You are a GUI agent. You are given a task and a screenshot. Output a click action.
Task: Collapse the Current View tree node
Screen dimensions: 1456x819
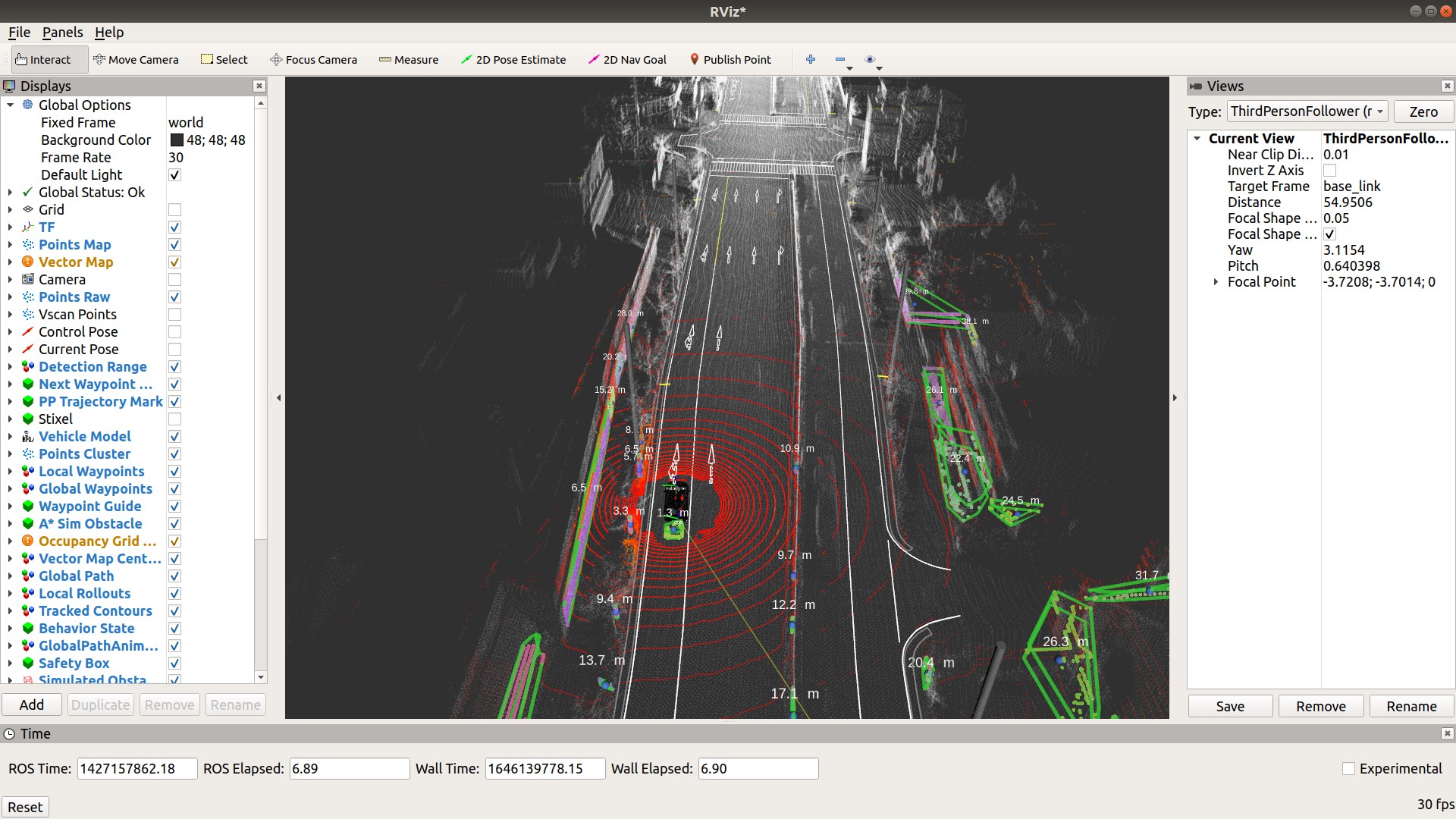pos(1197,139)
